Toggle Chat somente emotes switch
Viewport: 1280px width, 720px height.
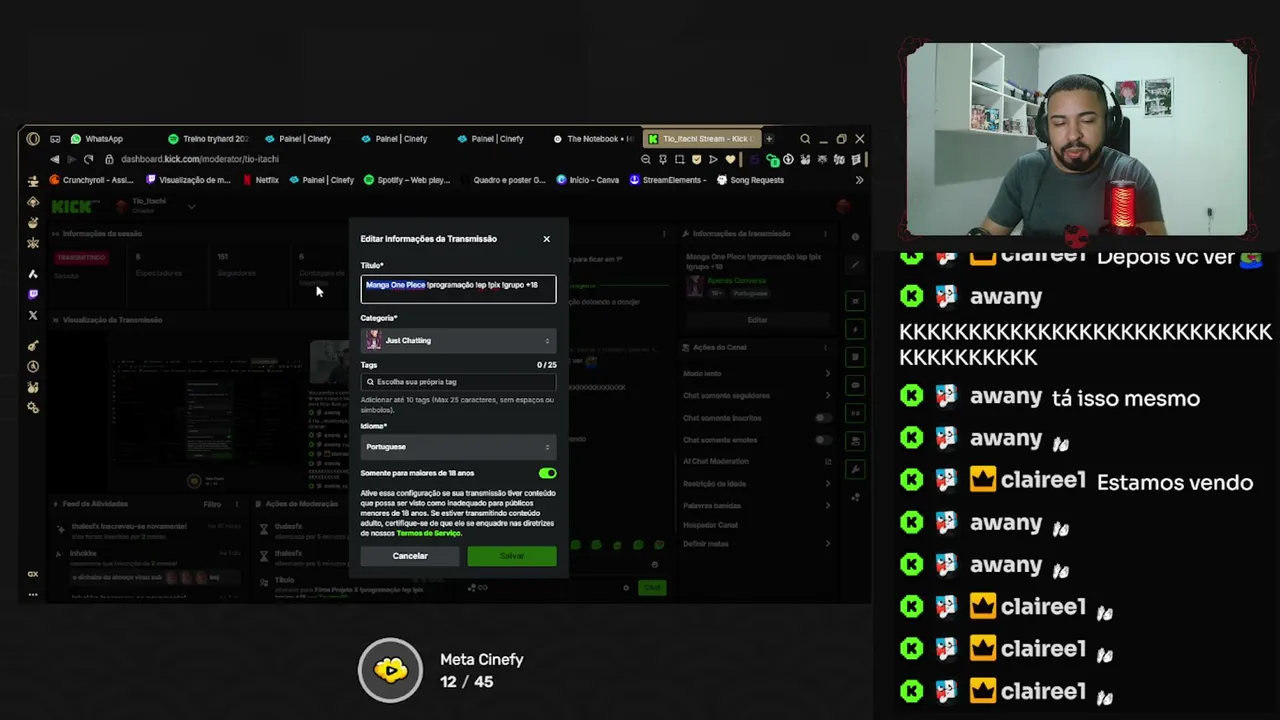coord(823,440)
